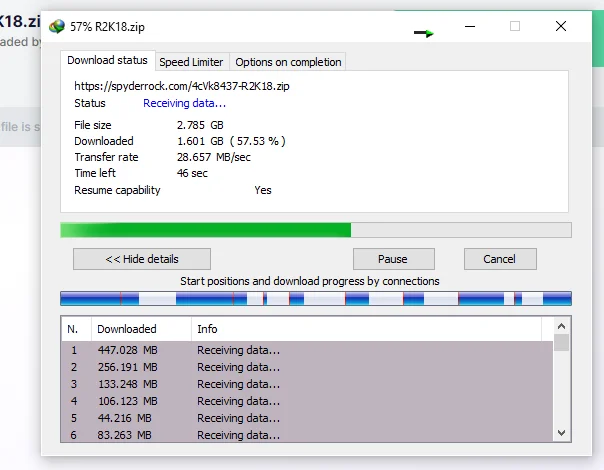Pause the R2K18.zip download
Viewport: 604px width, 470px height.
click(394, 259)
